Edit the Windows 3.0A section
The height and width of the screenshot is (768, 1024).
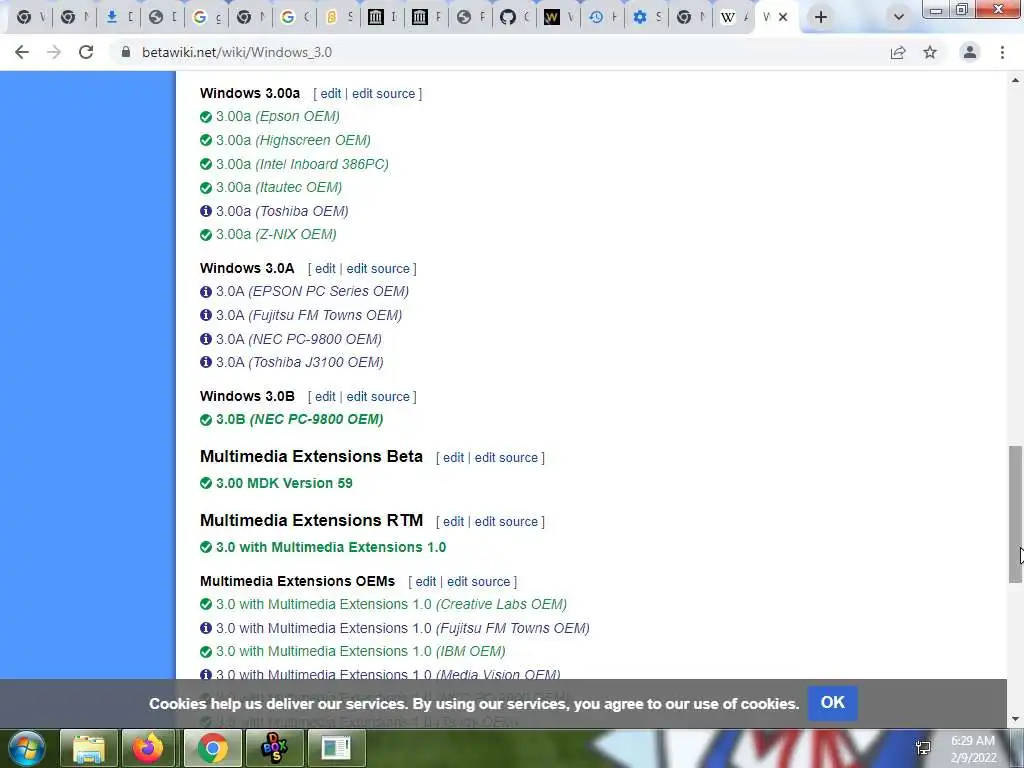pyautogui.click(x=325, y=268)
